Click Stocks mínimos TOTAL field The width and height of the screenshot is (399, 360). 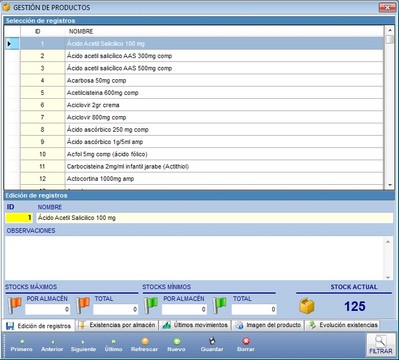pos(254,309)
